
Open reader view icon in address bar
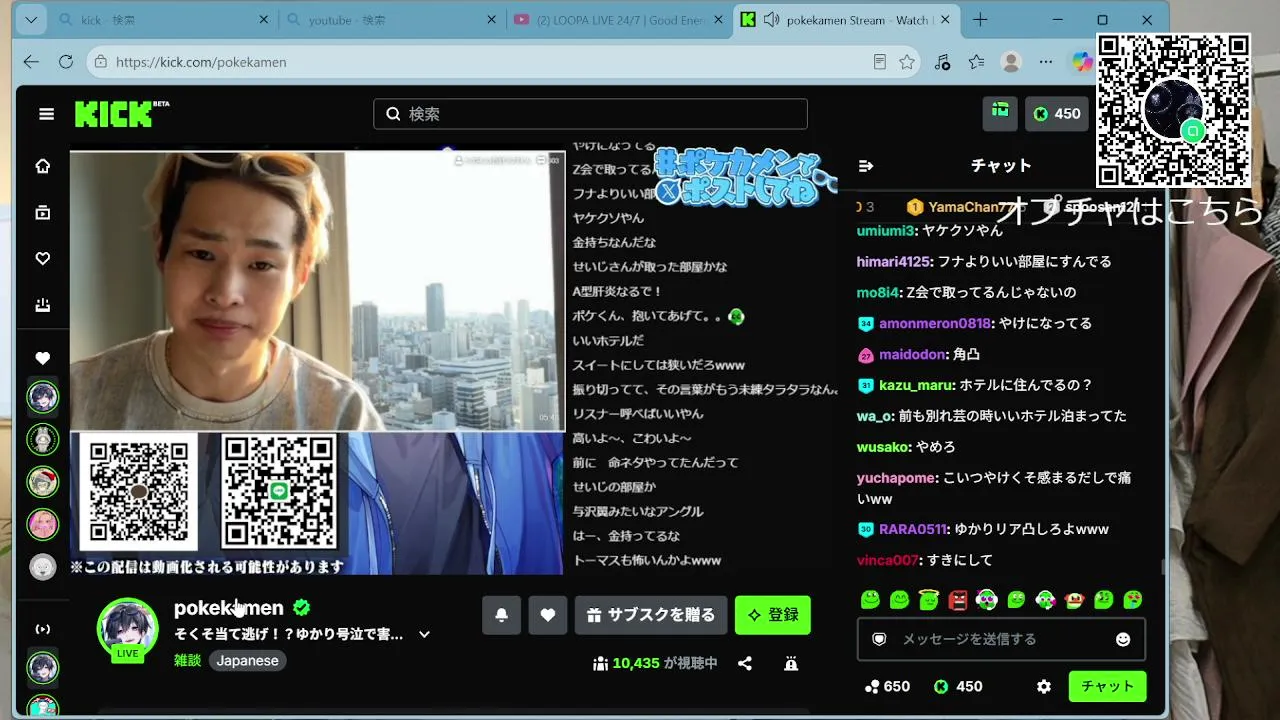879,62
